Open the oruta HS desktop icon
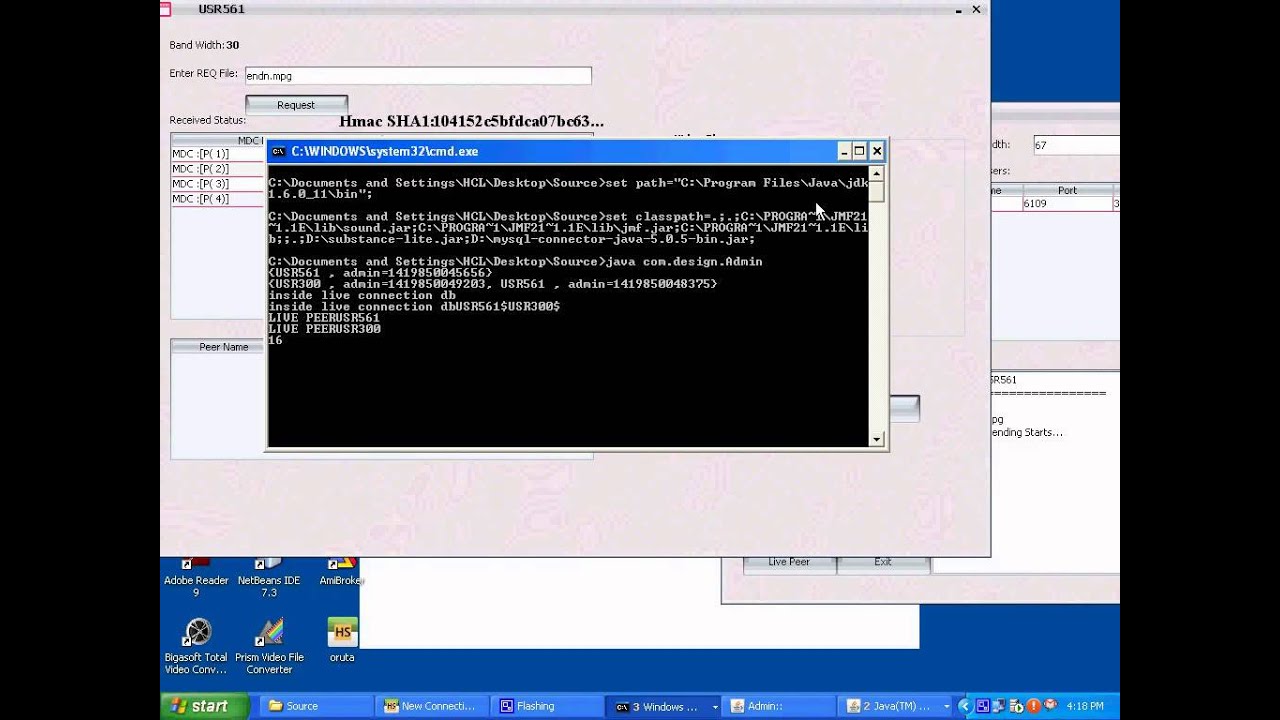The image size is (1280, 720). coord(342,640)
